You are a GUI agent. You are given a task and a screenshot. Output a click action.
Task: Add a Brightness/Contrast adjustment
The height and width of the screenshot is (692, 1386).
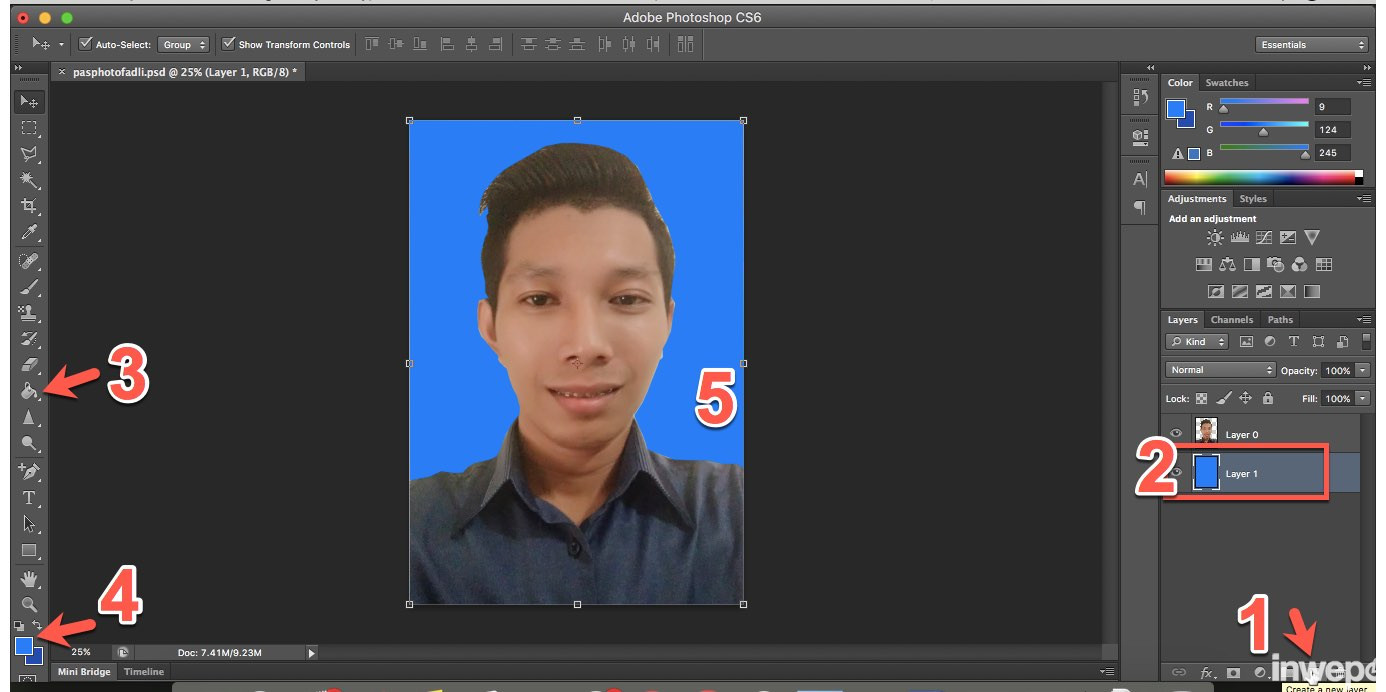pyautogui.click(x=1215, y=238)
